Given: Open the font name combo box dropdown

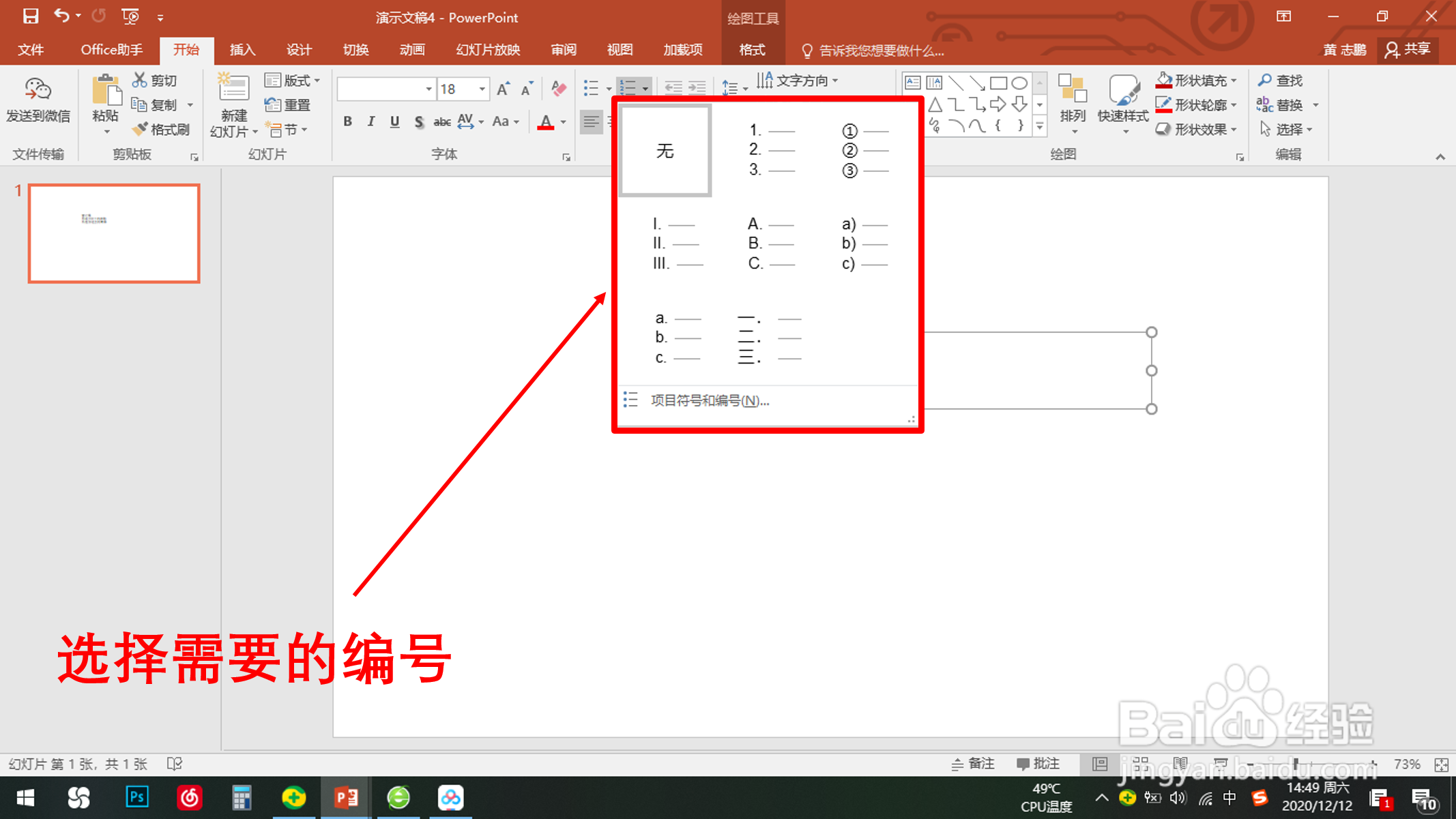Looking at the screenshot, I should coord(428,89).
